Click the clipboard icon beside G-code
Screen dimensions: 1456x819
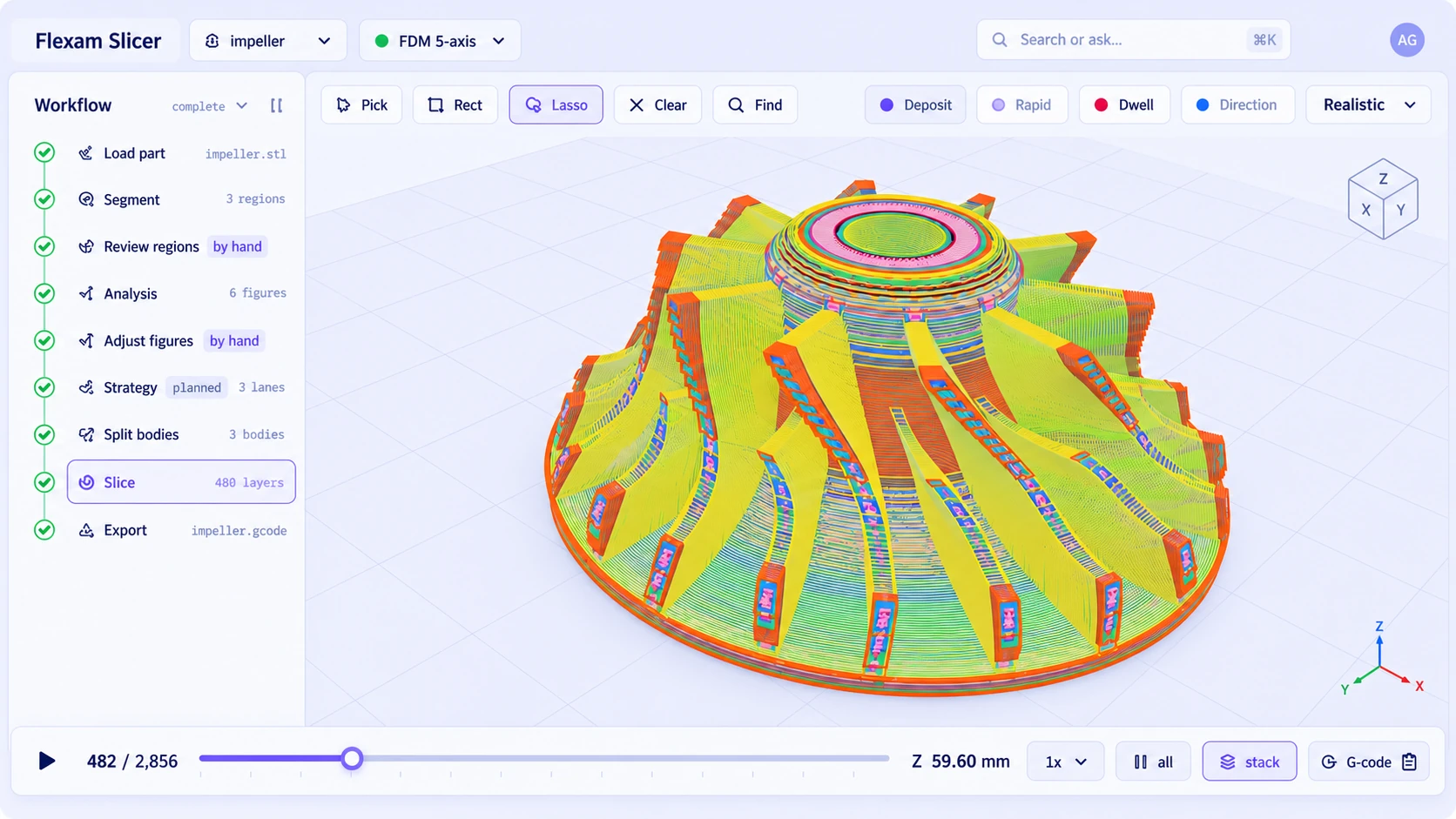1409,762
